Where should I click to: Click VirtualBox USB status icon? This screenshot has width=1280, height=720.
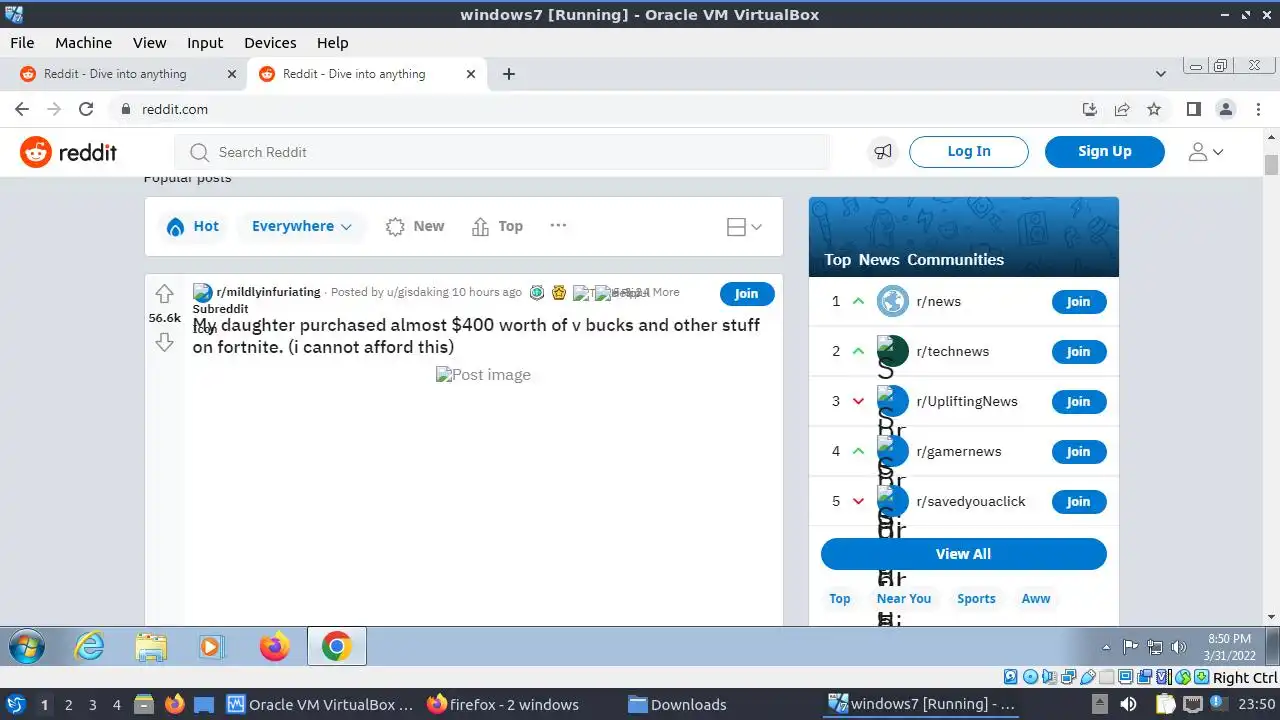(x=1088, y=677)
